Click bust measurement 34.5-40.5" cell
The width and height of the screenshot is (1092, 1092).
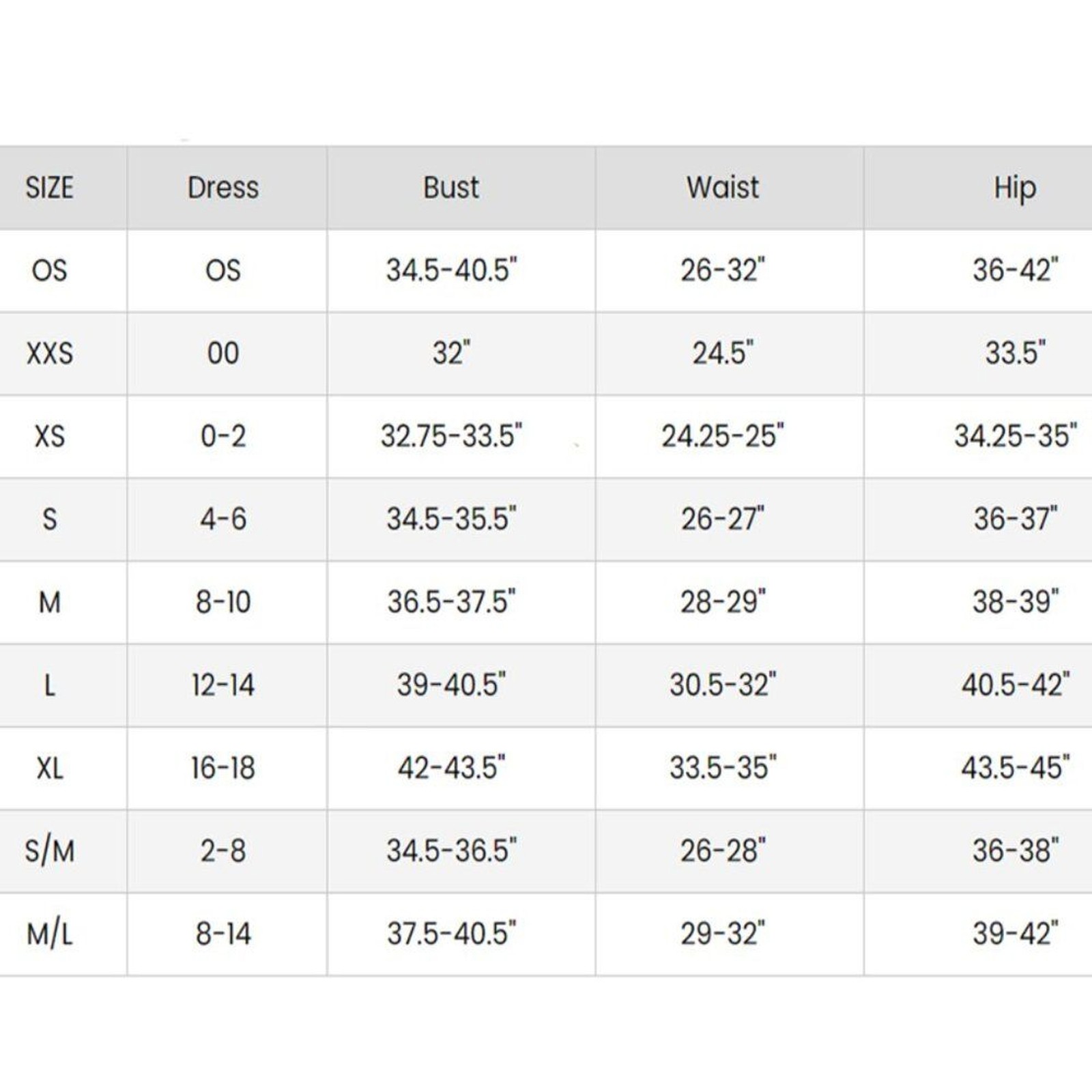coord(451,270)
